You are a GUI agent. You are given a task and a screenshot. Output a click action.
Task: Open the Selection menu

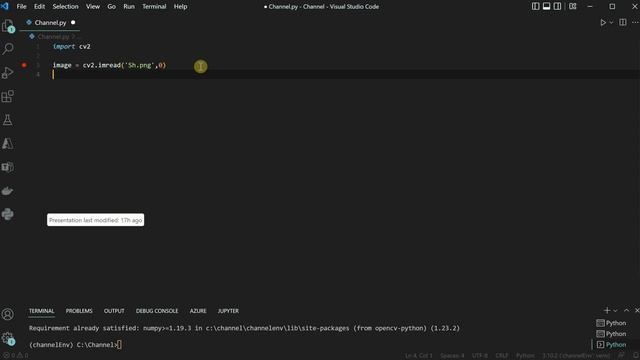(x=65, y=7)
